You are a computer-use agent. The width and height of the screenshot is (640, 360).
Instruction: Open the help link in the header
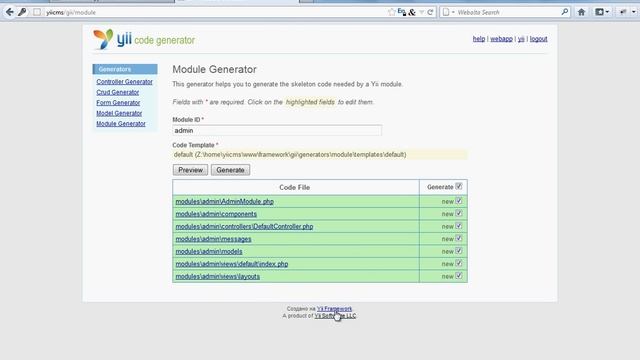coord(479,39)
